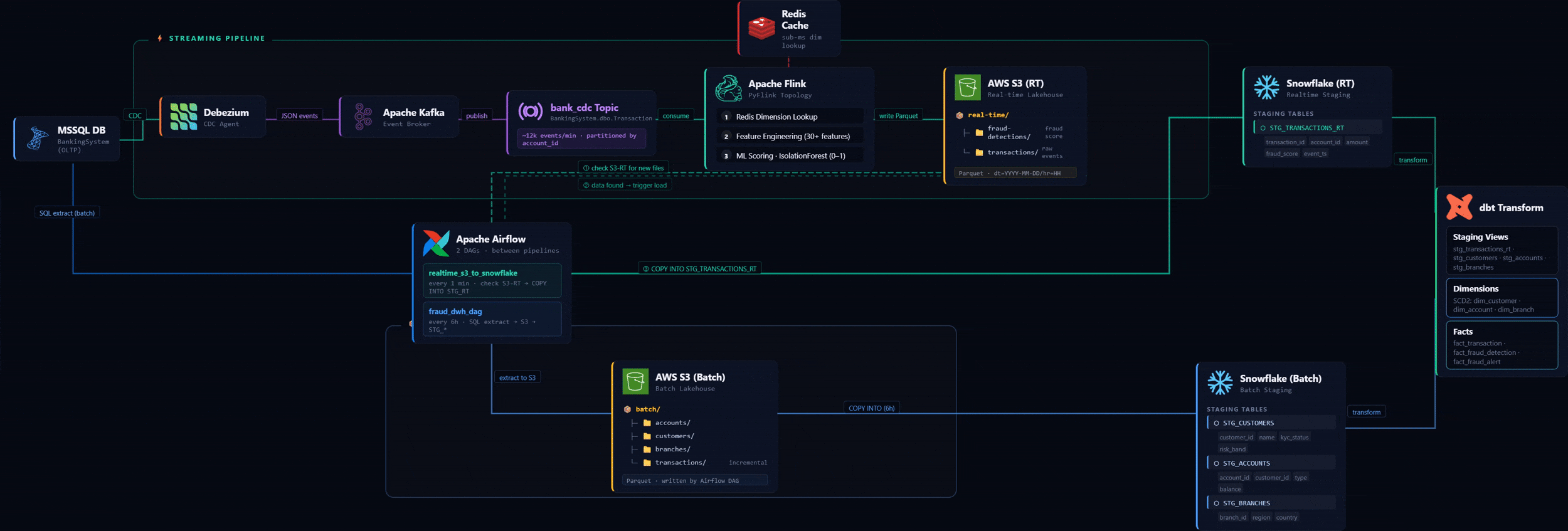Image resolution: width=1568 pixels, height=531 pixels.
Task: Click the Redis Cache logo icon
Action: tap(762, 28)
